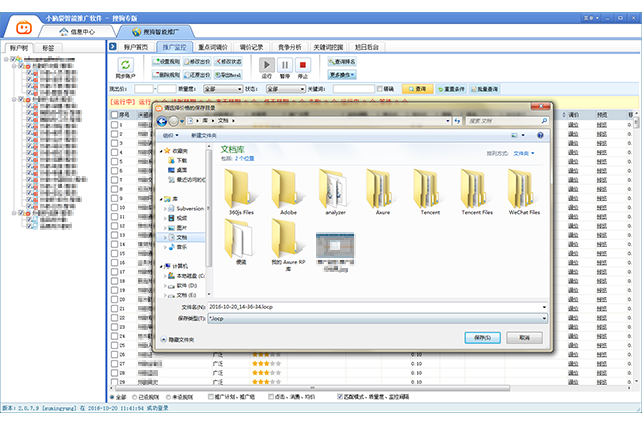Switch to the 竞争分析 tab
The image size is (642, 426).
[289, 46]
